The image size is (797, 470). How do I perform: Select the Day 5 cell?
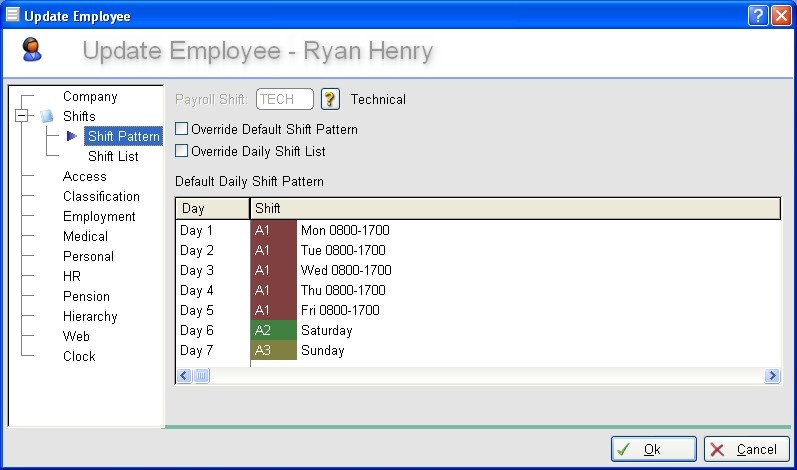click(212, 310)
